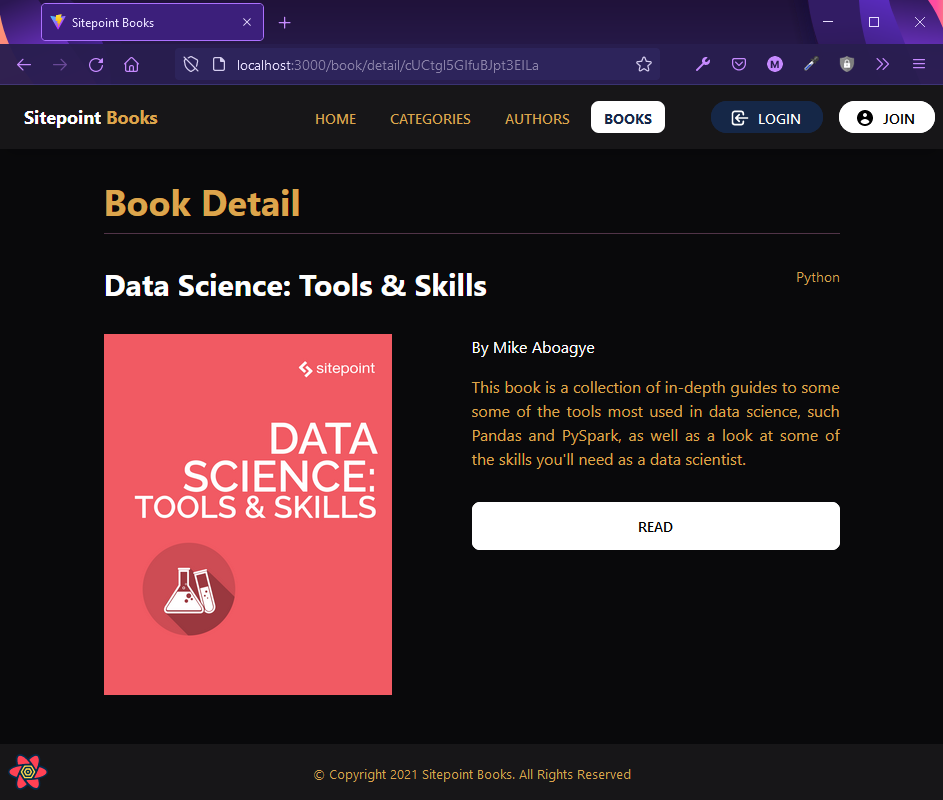
Task: Bookmark this page with the star icon
Action: click(x=643, y=64)
